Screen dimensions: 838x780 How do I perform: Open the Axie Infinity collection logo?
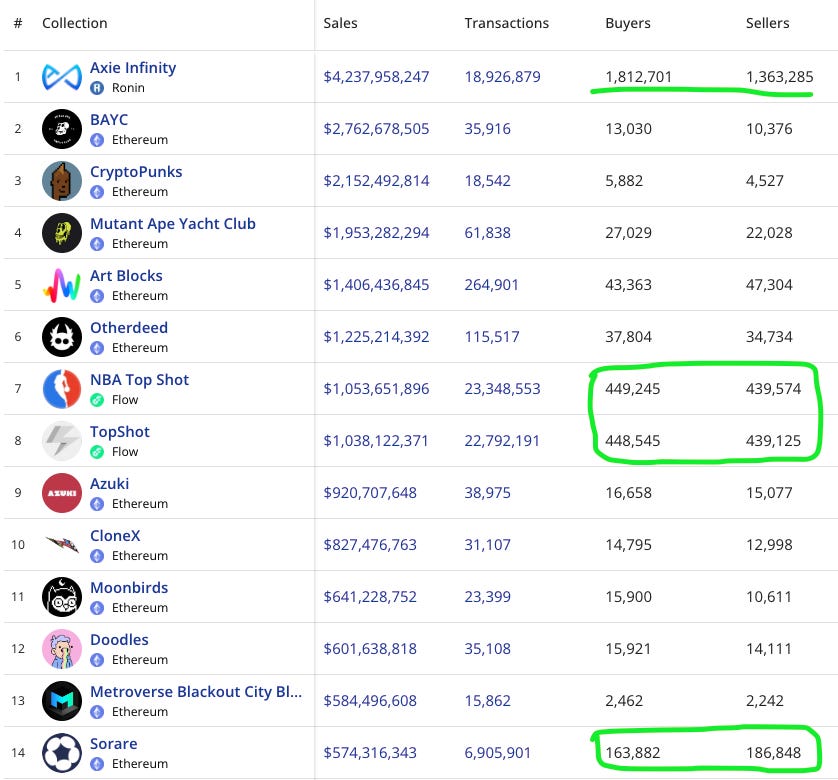pos(62,77)
